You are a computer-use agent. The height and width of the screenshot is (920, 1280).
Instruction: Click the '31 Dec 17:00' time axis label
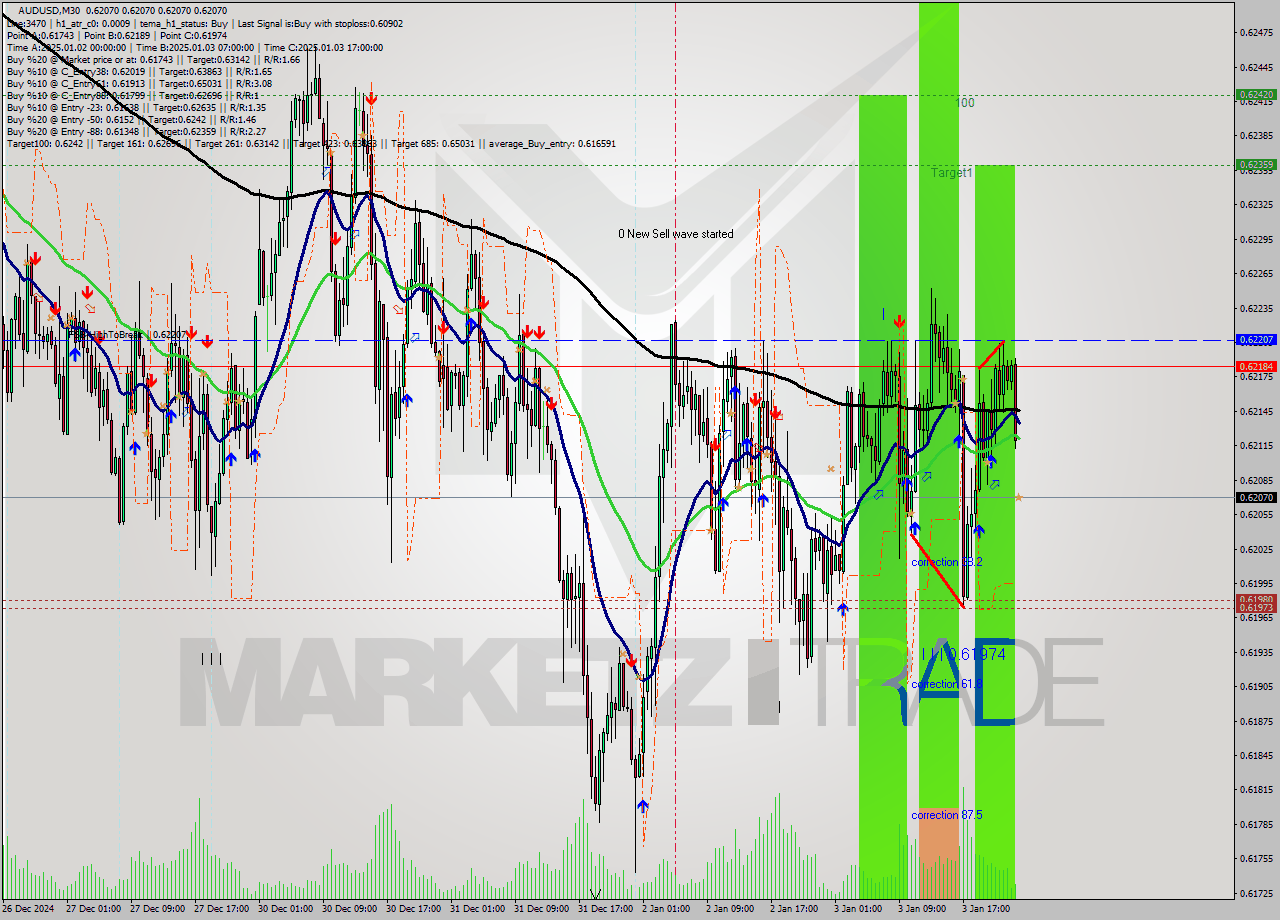pos(606,909)
